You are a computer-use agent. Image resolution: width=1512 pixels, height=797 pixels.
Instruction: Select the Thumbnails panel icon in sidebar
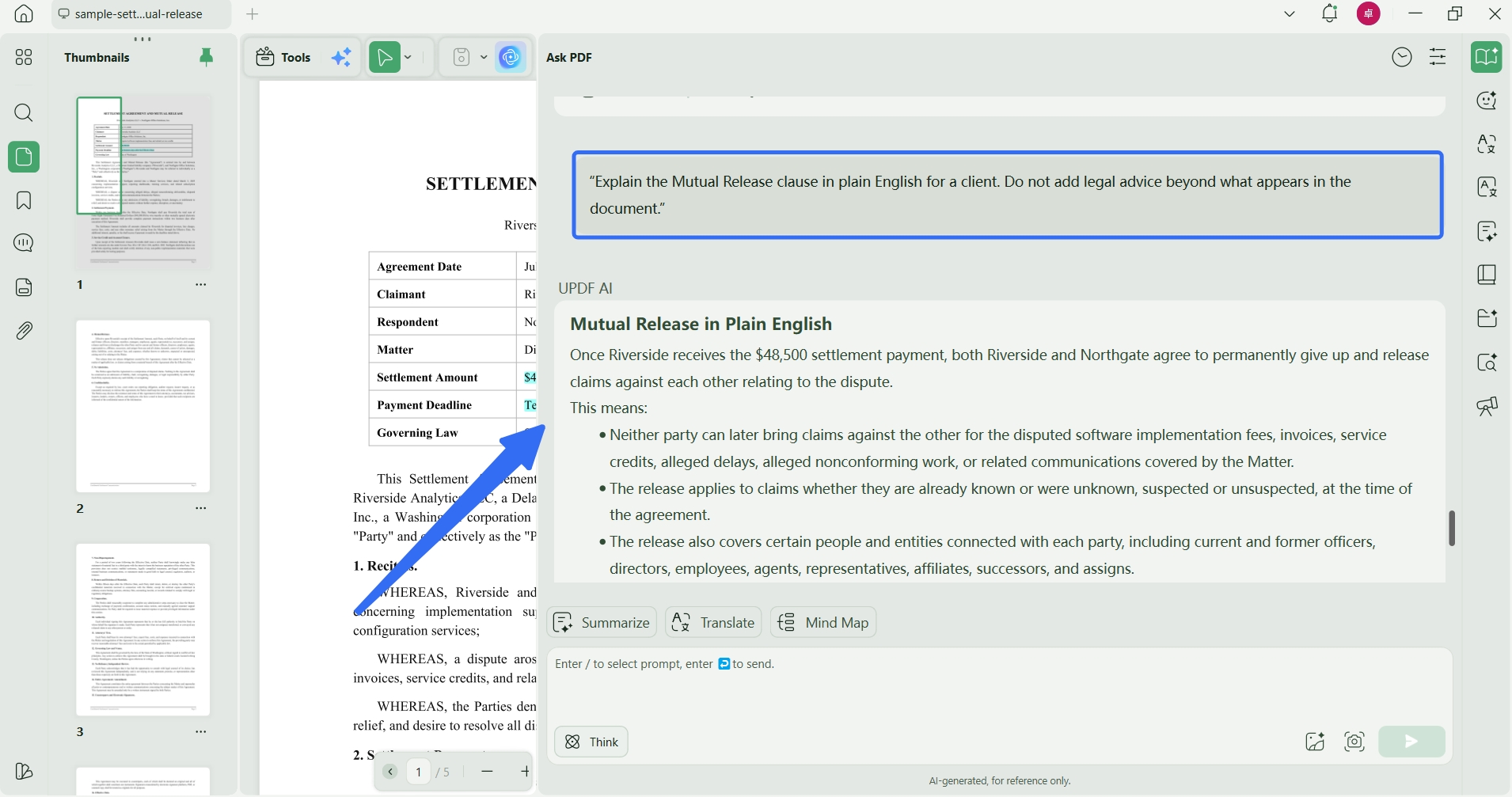[x=24, y=157]
